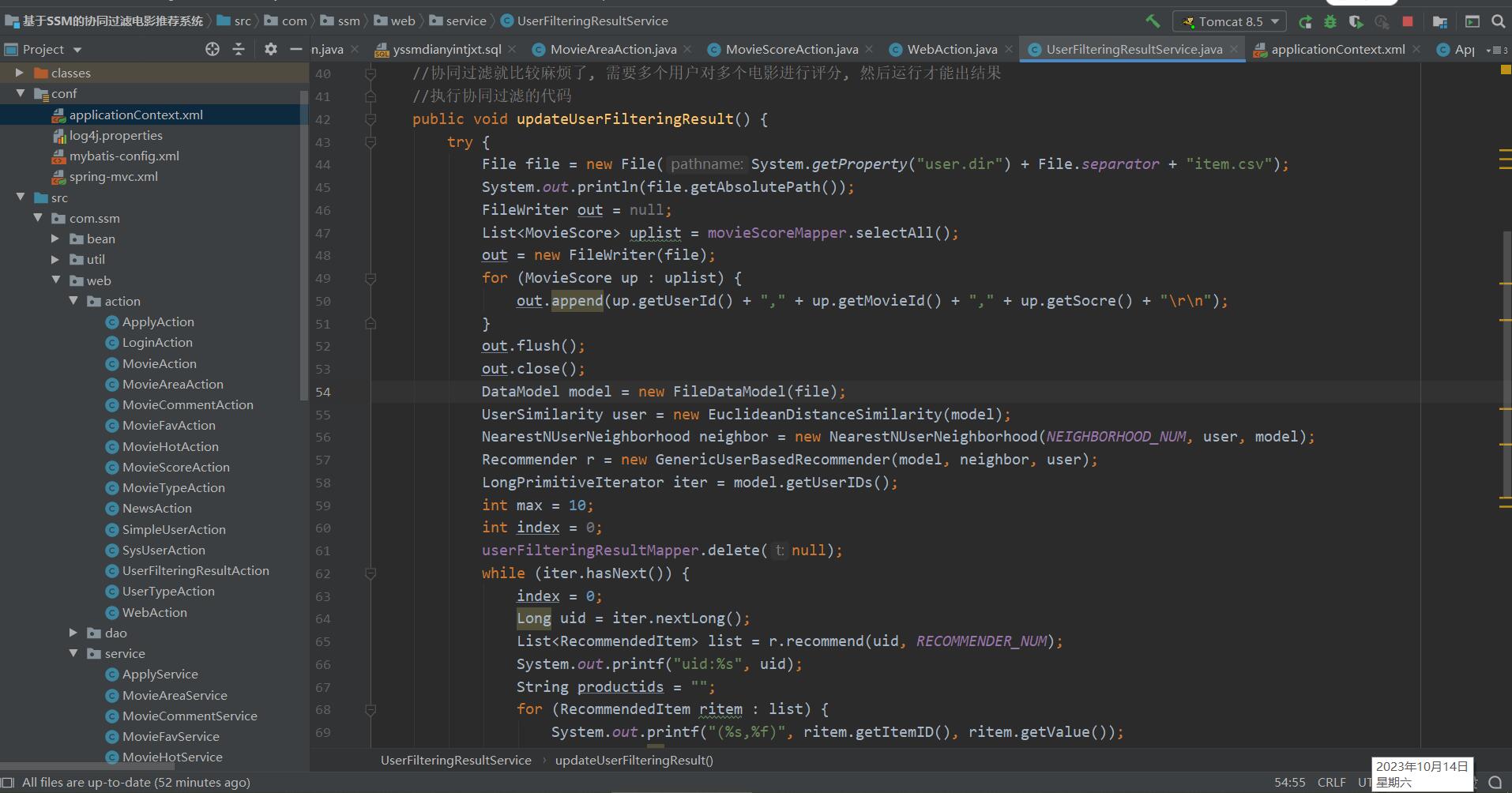Start debugging with the green bug icon
Image resolution: width=1512 pixels, height=793 pixels.
pos(1330,22)
